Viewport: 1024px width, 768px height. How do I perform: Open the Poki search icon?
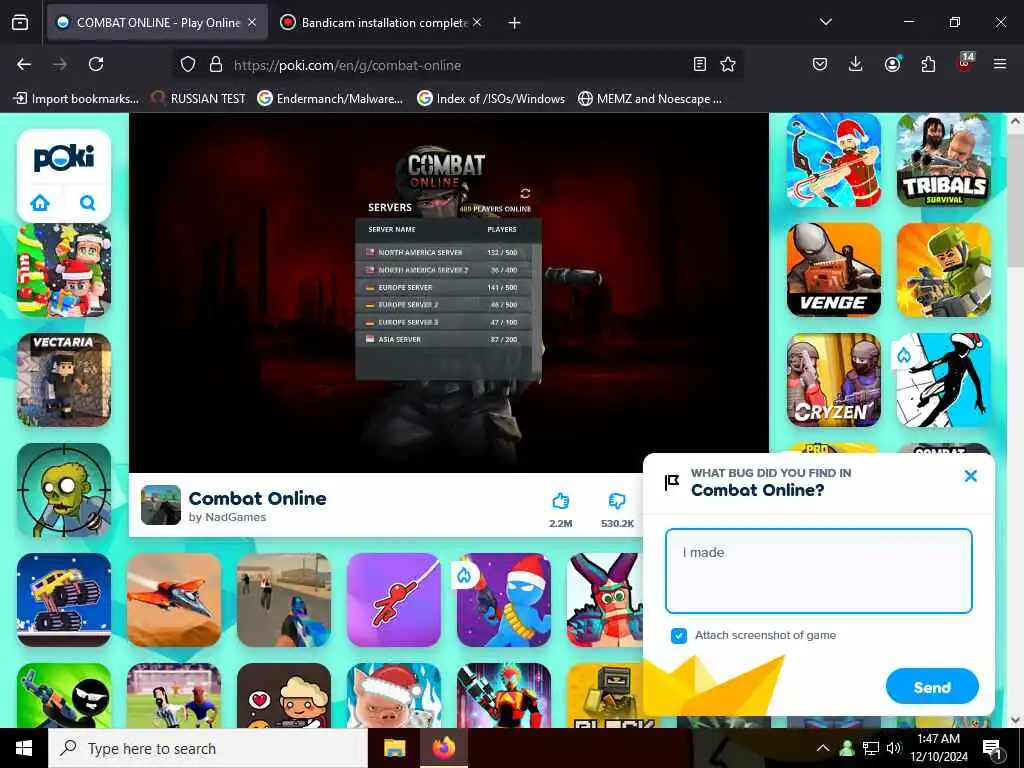[x=88, y=202]
